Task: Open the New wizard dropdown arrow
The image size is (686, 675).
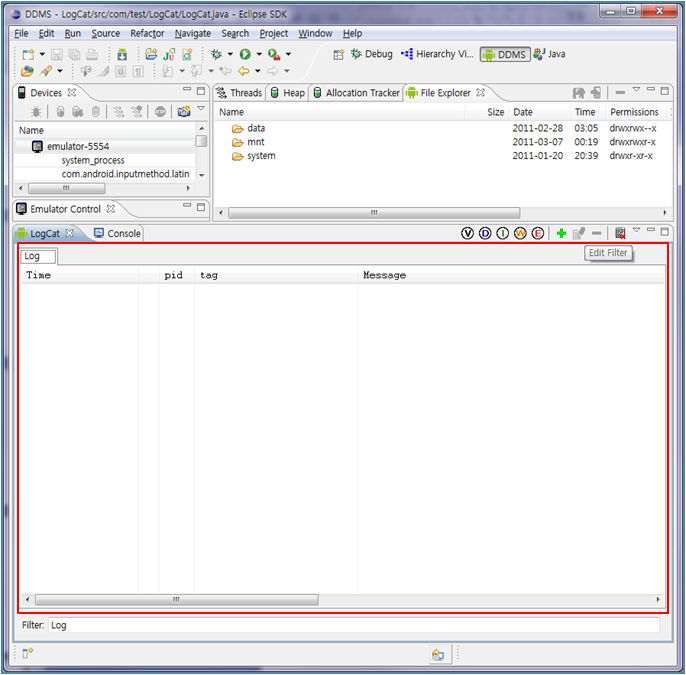Action: tap(42, 54)
